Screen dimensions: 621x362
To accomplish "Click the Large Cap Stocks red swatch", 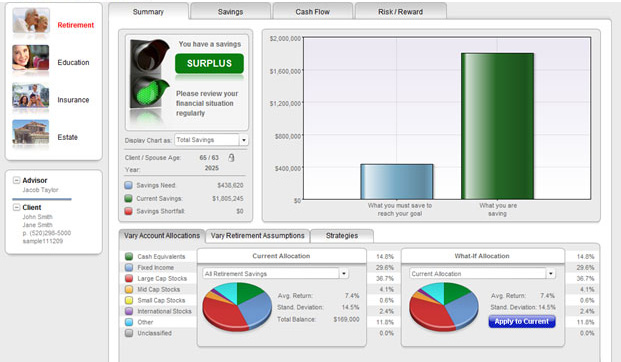I will [129, 278].
